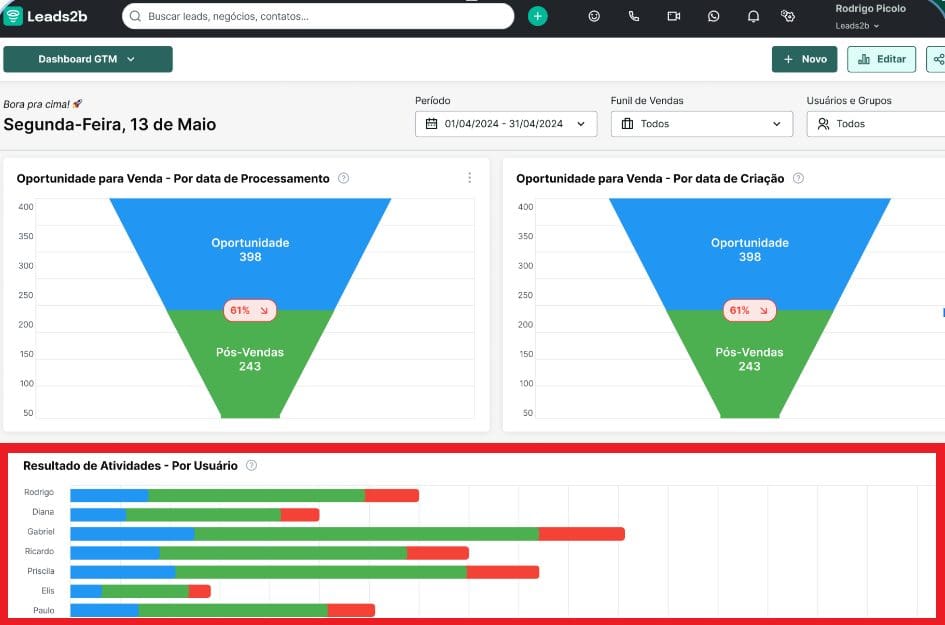Click the green segment of Gabriel's bar

point(366,533)
